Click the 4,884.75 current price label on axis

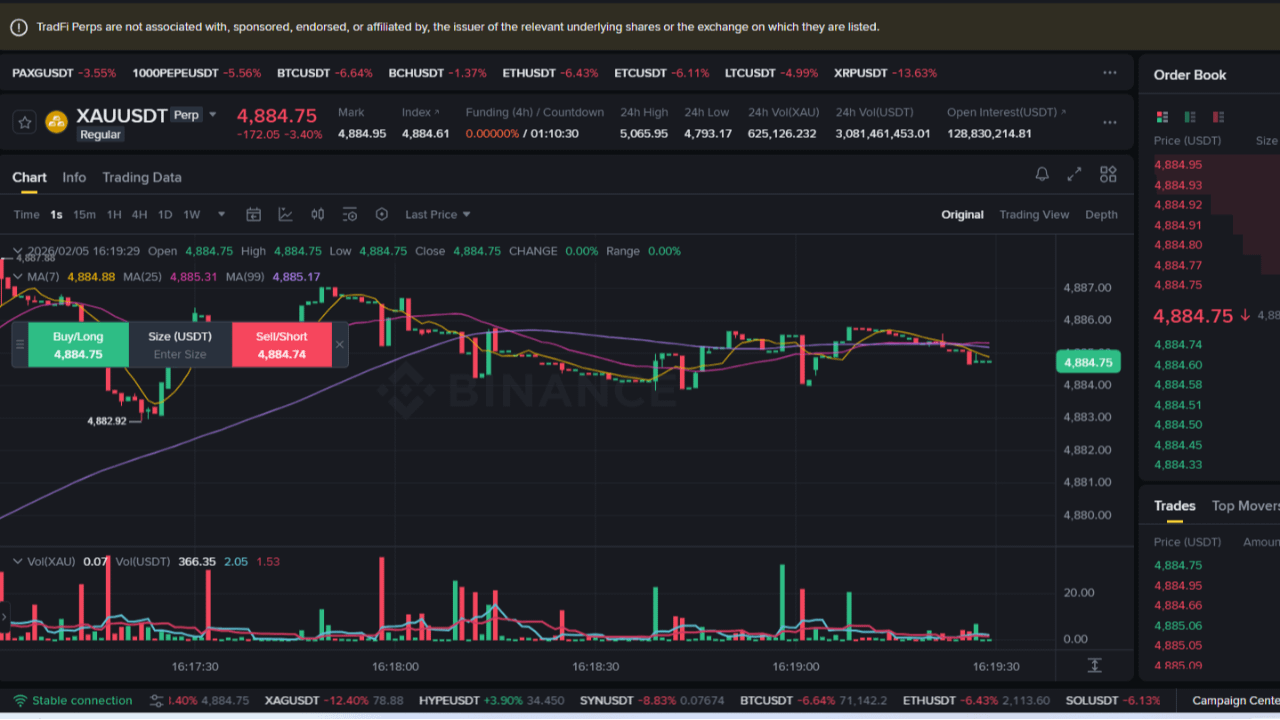[x=1088, y=362]
